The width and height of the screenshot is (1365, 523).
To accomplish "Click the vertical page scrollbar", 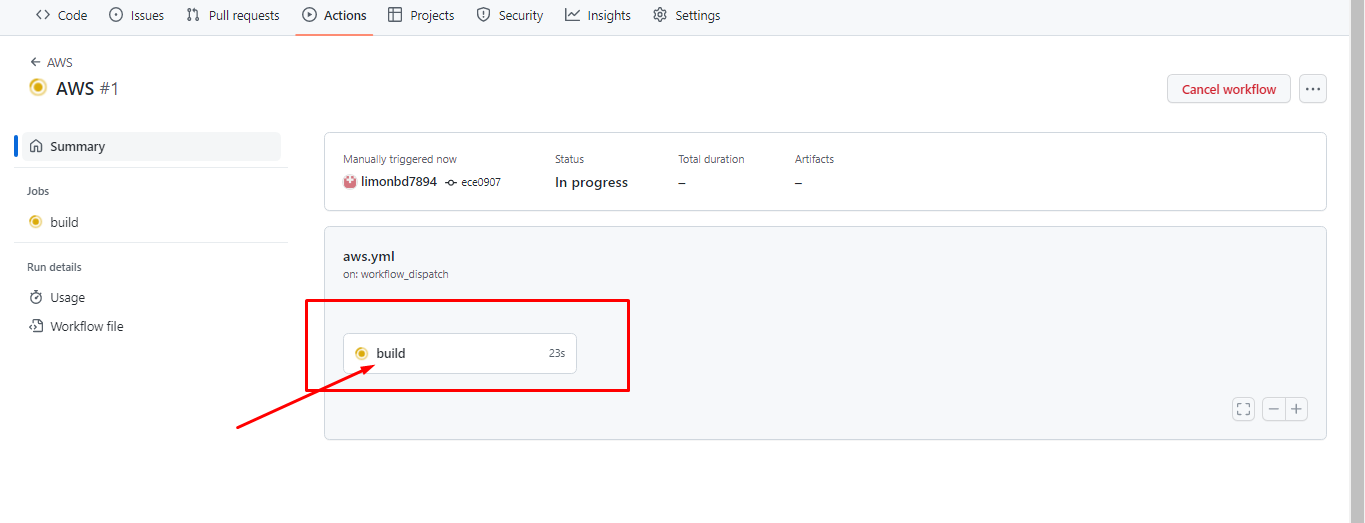I will coord(1357,261).
